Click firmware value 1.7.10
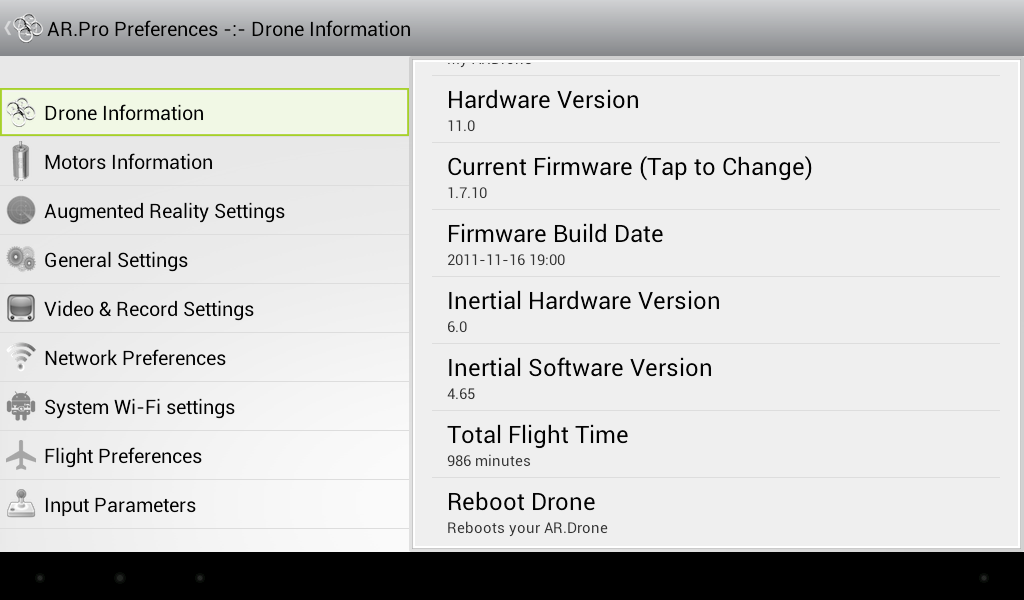 467,193
